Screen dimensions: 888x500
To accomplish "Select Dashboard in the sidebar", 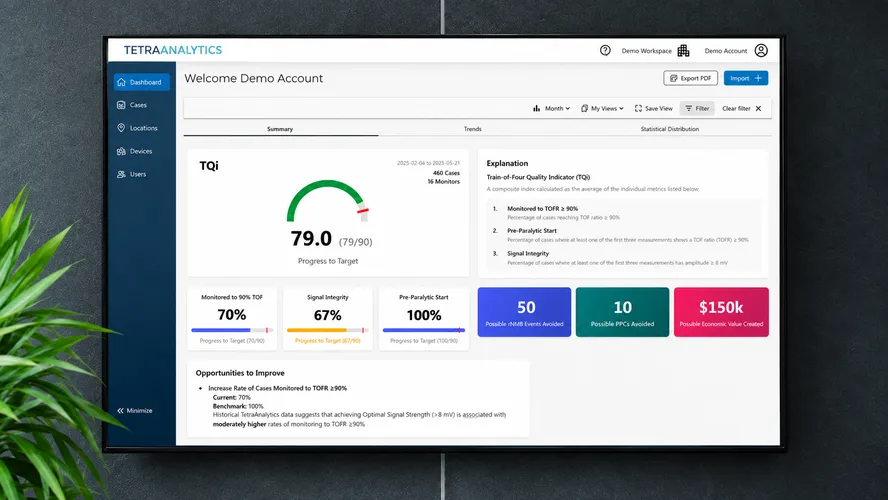I will coord(142,82).
